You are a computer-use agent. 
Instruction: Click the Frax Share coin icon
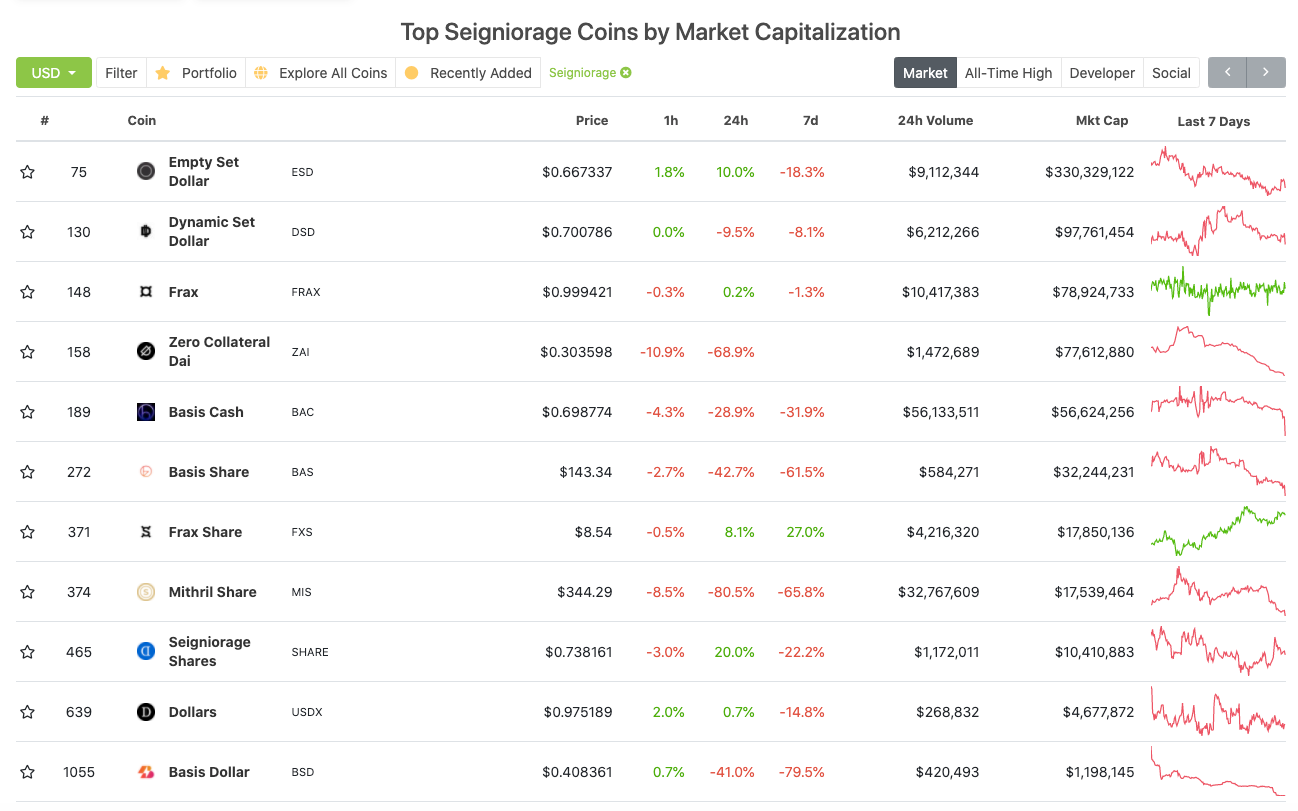coord(146,531)
